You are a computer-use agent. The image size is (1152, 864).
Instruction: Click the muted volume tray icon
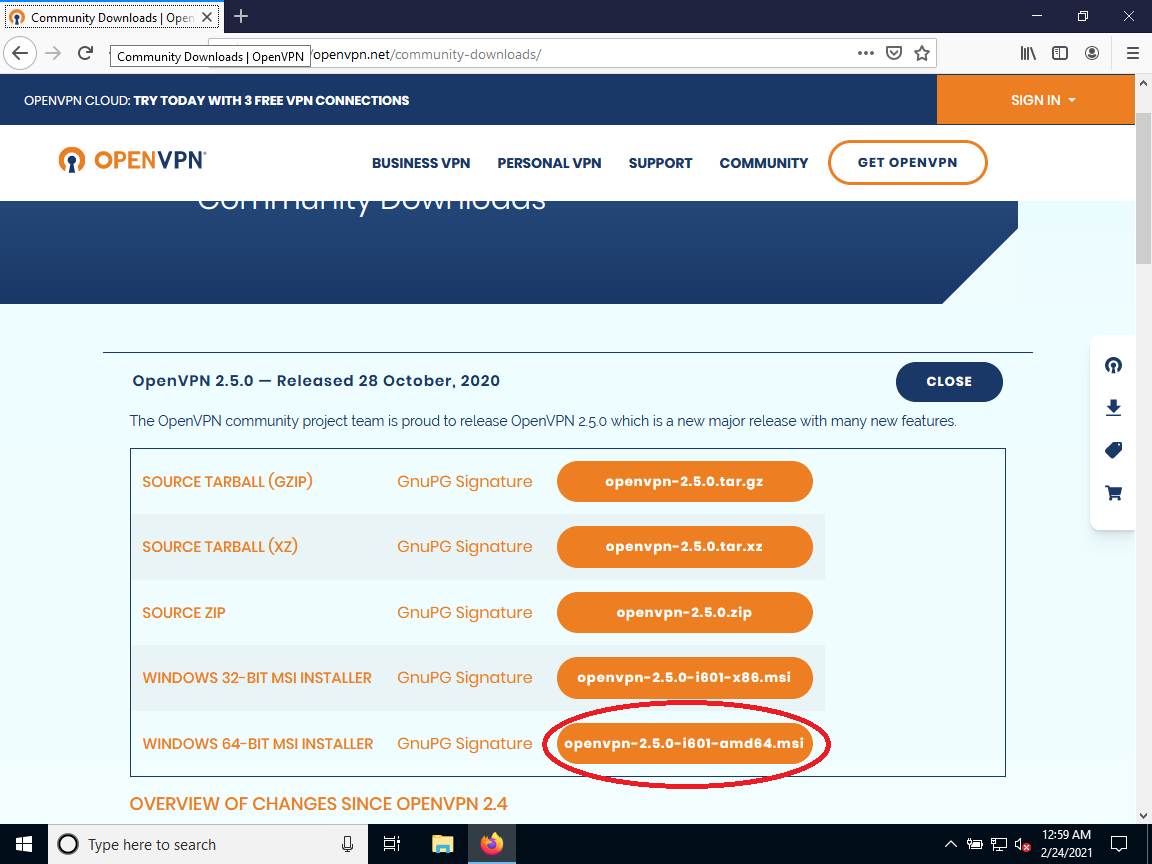[x=1022, y=844]
